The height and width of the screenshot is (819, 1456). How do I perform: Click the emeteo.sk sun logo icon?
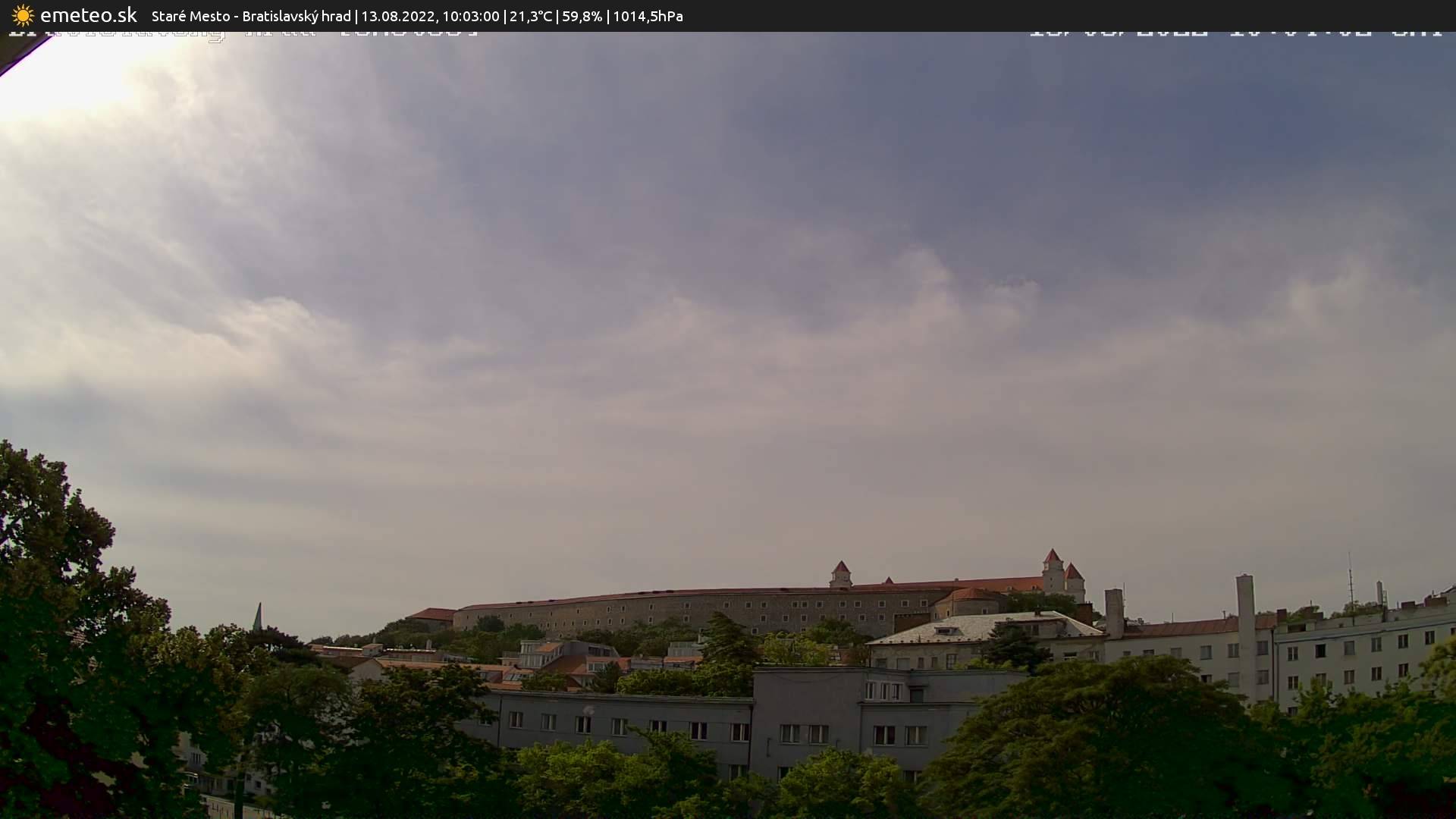[x=23, y=15]
